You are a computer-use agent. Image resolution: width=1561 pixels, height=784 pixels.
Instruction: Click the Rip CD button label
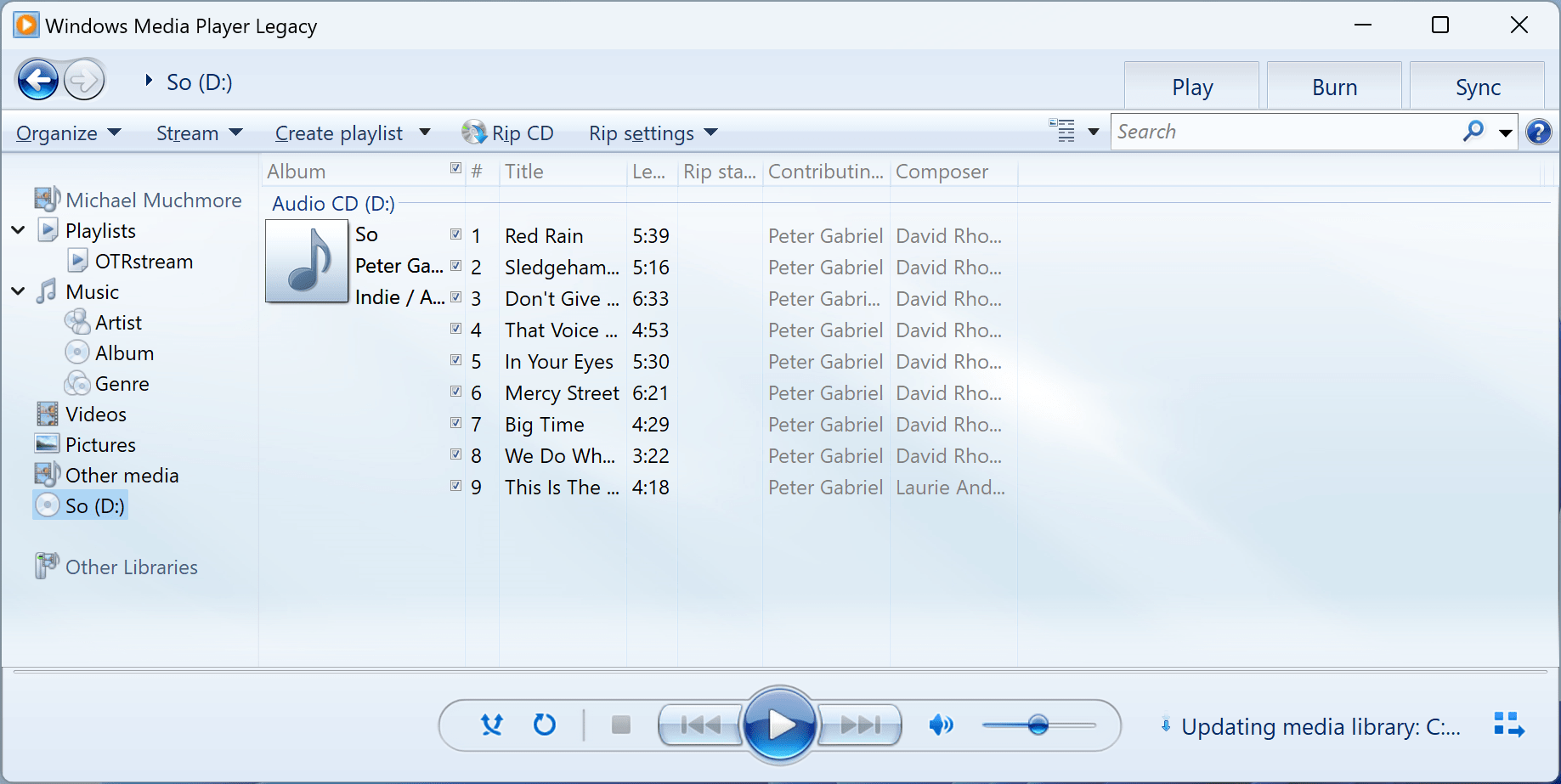(523, 133)
